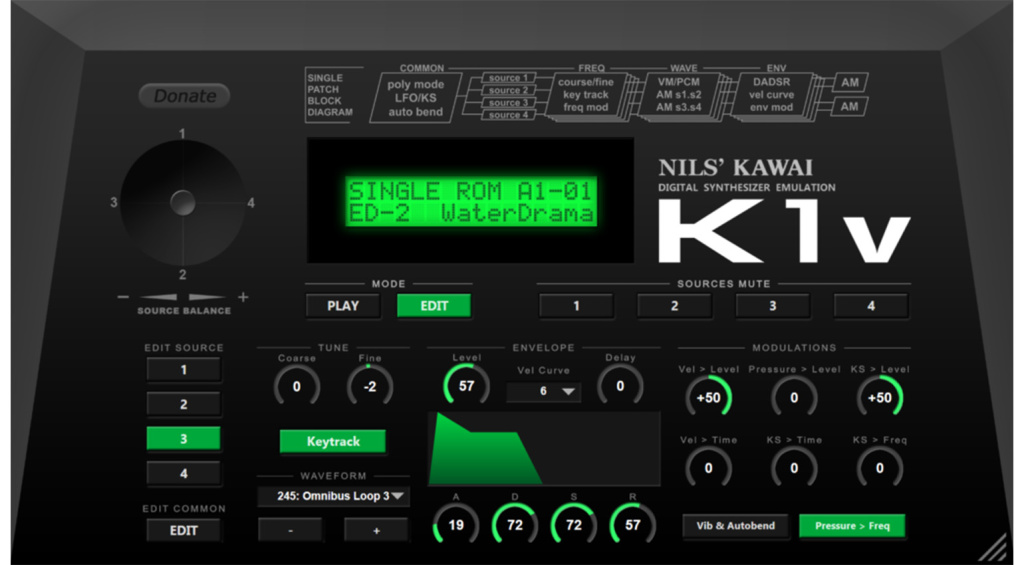The width and height of the screenshot is (1024, 565).
Task: Click the COMMON block in the diagram
Action: (416, 98)
